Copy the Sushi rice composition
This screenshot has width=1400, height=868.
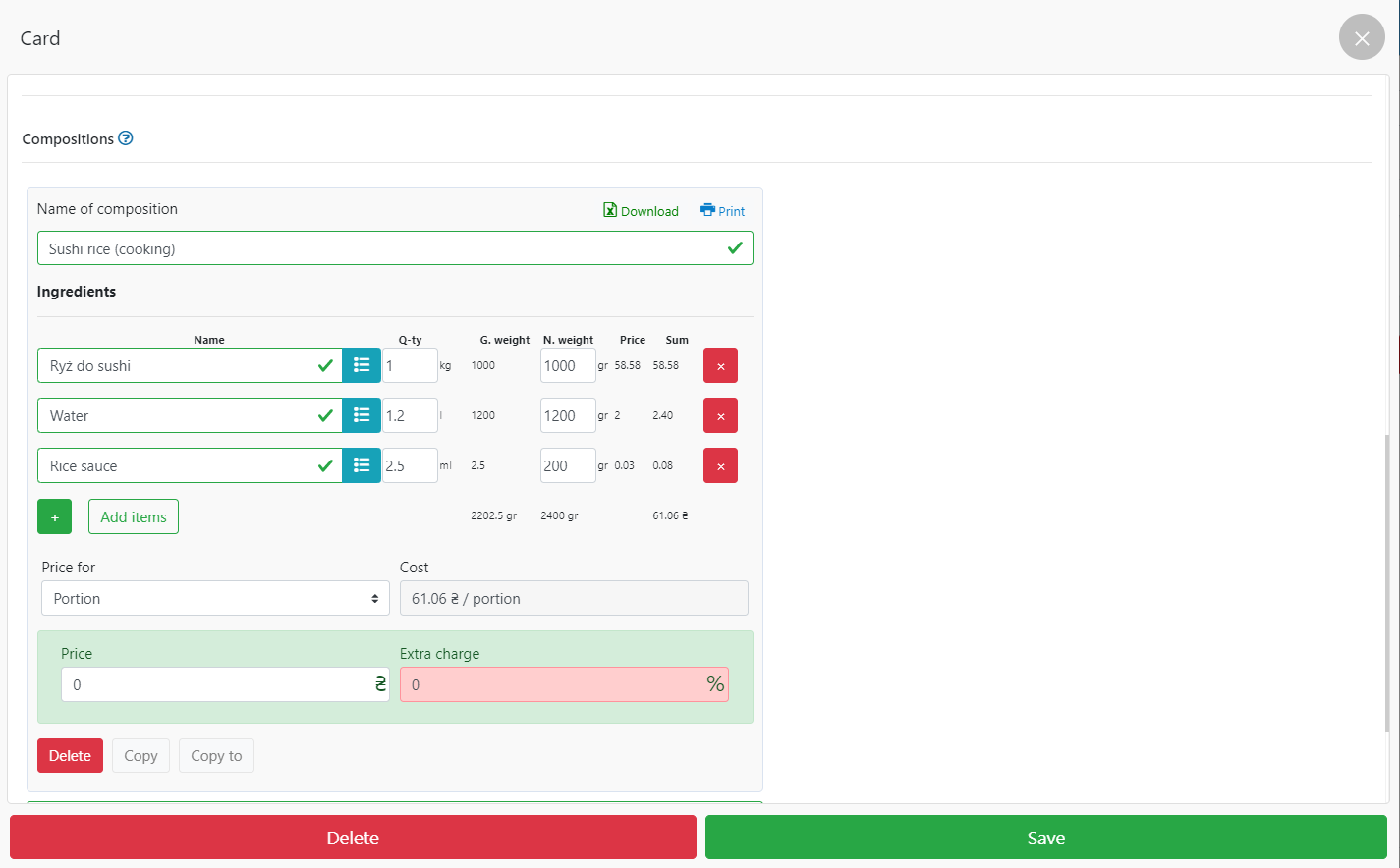click(140, 755)
